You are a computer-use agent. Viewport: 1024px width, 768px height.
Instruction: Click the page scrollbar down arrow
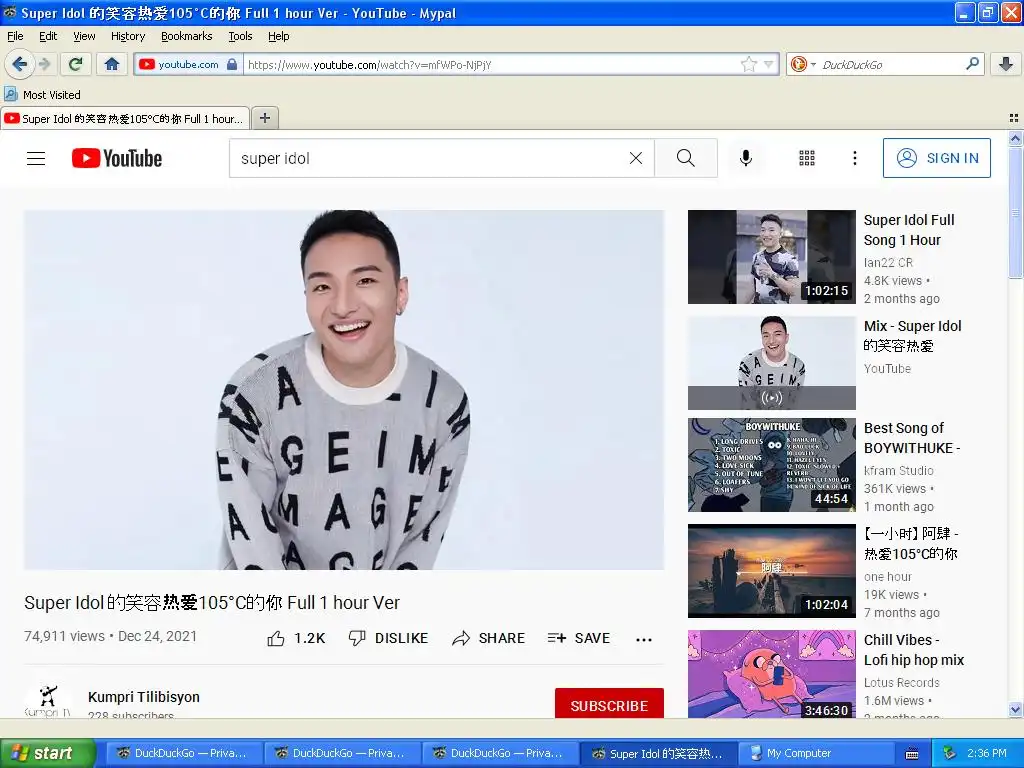tap(1015, 709)
